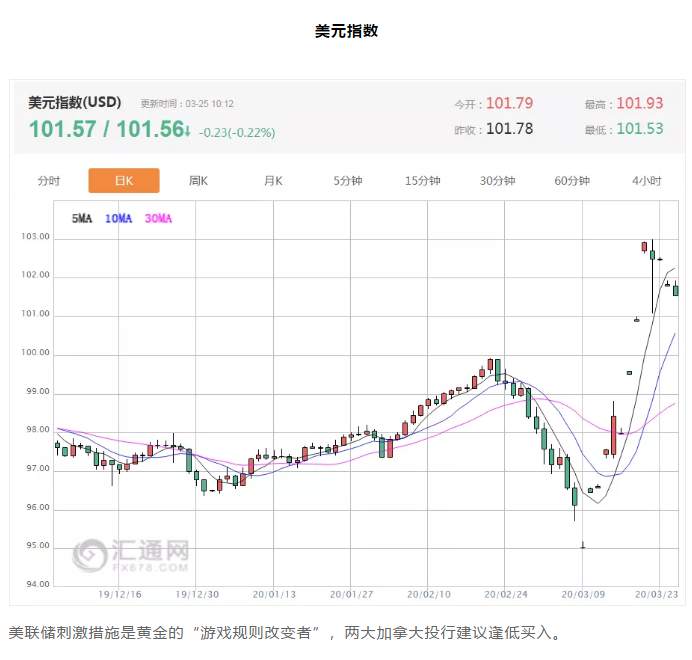
Task: Click the 美元指数 page heading
Action: point(346,31)
